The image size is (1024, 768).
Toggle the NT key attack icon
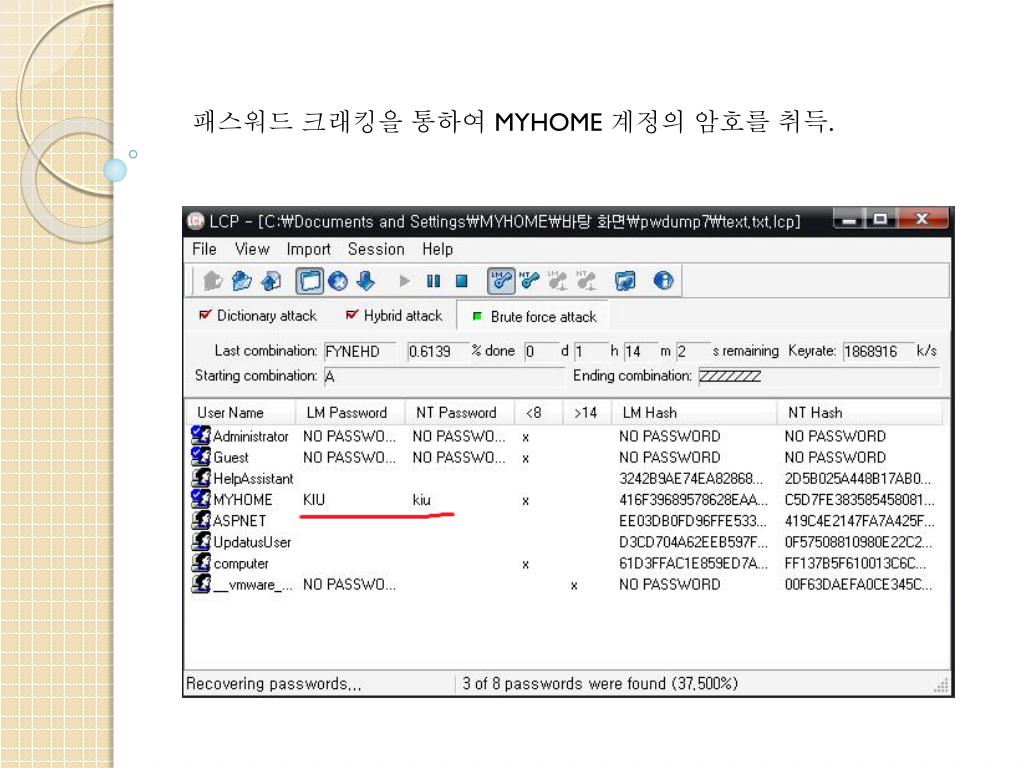[x=529, y=281]
